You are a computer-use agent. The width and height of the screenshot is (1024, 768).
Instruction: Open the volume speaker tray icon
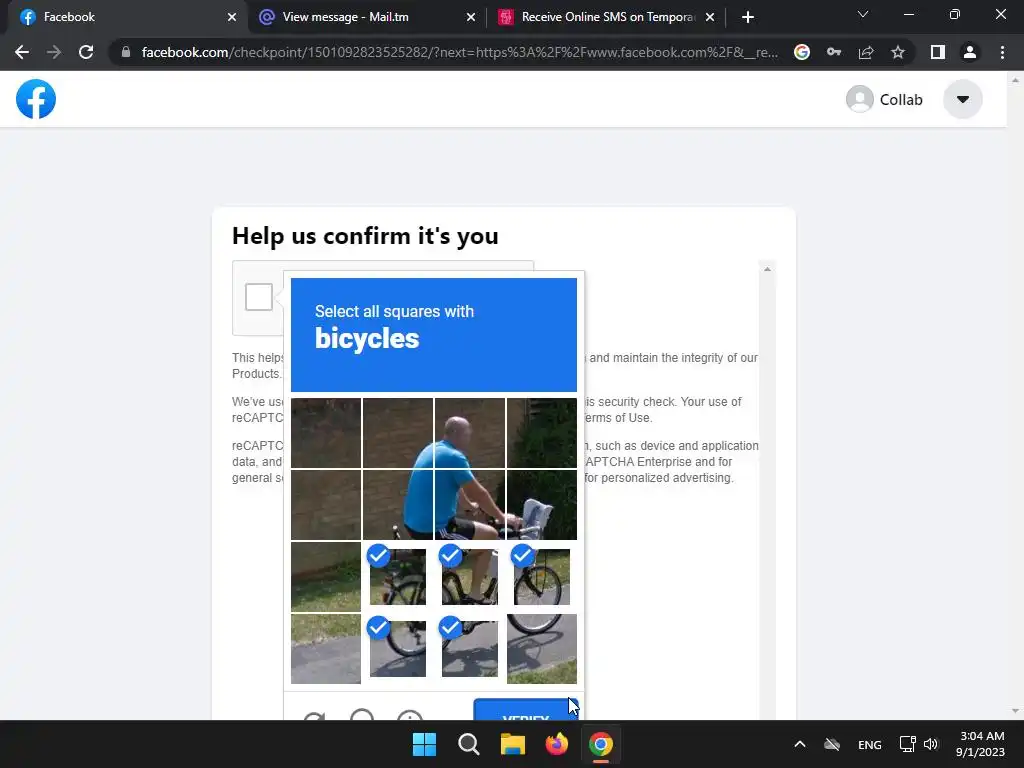(931, 744)
